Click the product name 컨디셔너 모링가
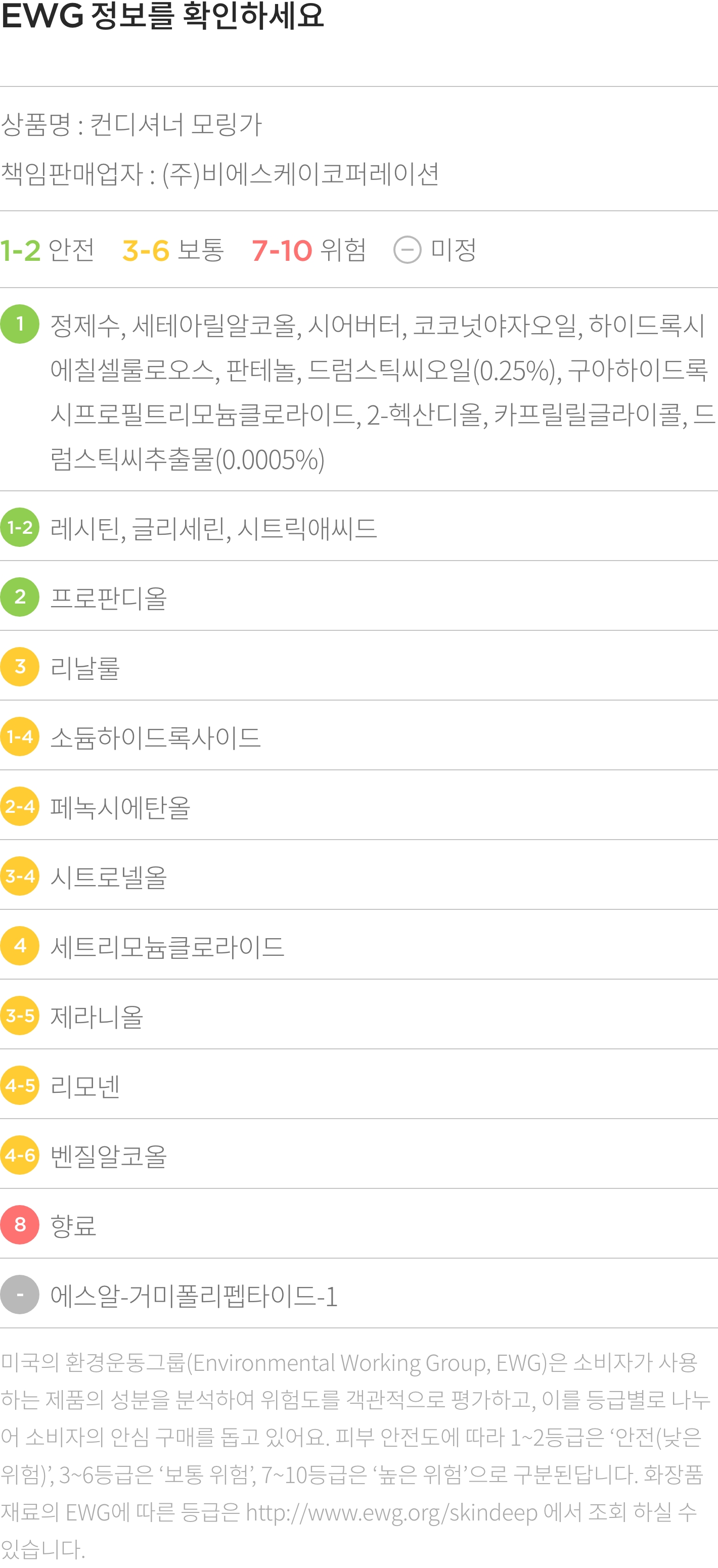Screen dimensions: 718x1568 tap(176, 125)
